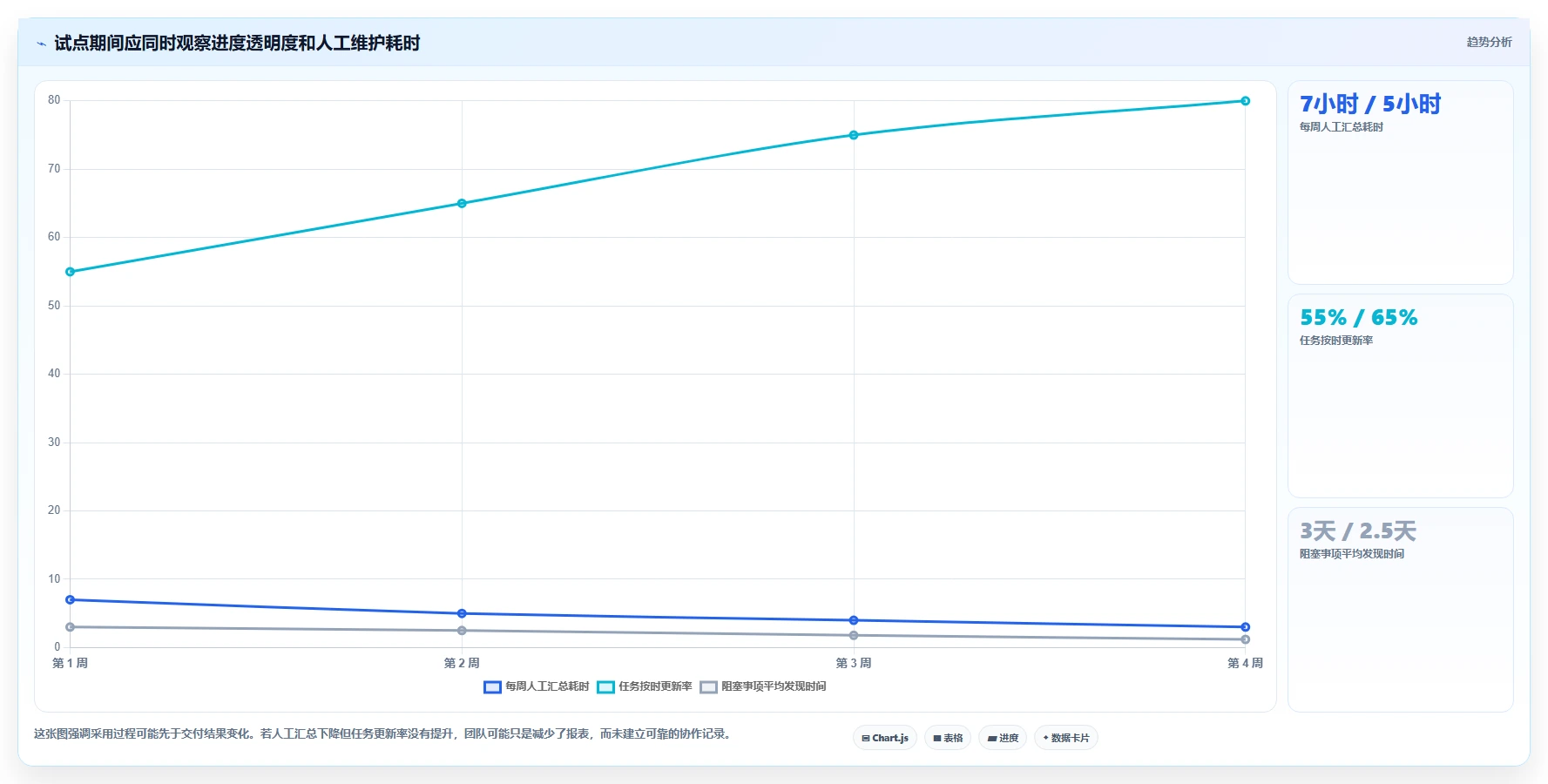
Task: Select the Chart.js tag chip
Action: click(885, 738)
